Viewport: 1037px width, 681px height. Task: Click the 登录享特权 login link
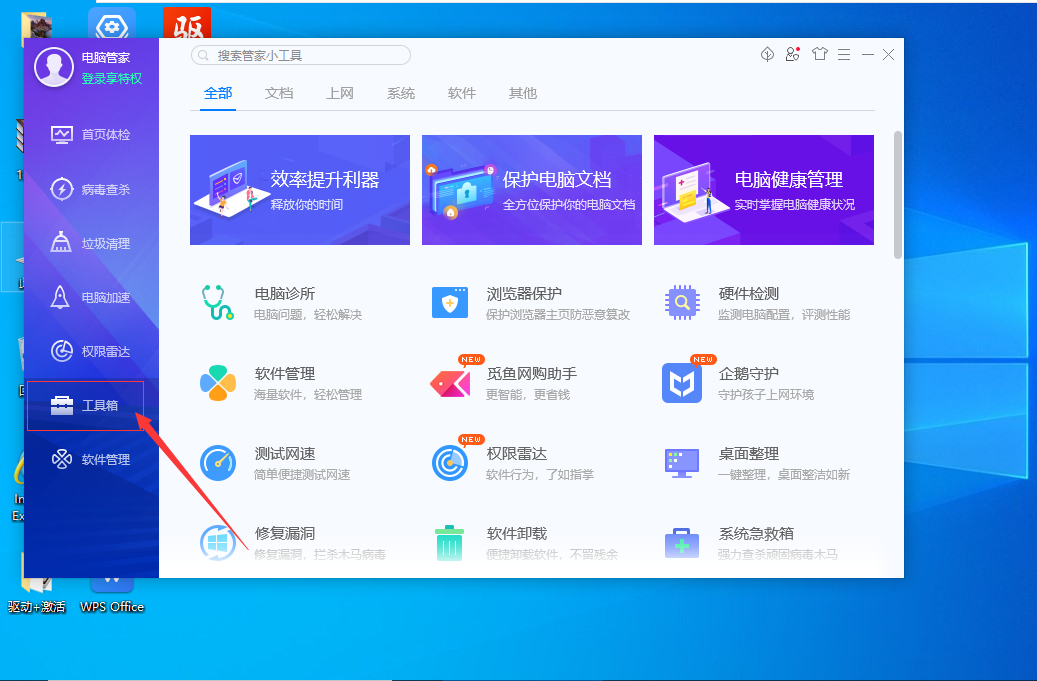[x=112, y=79]
